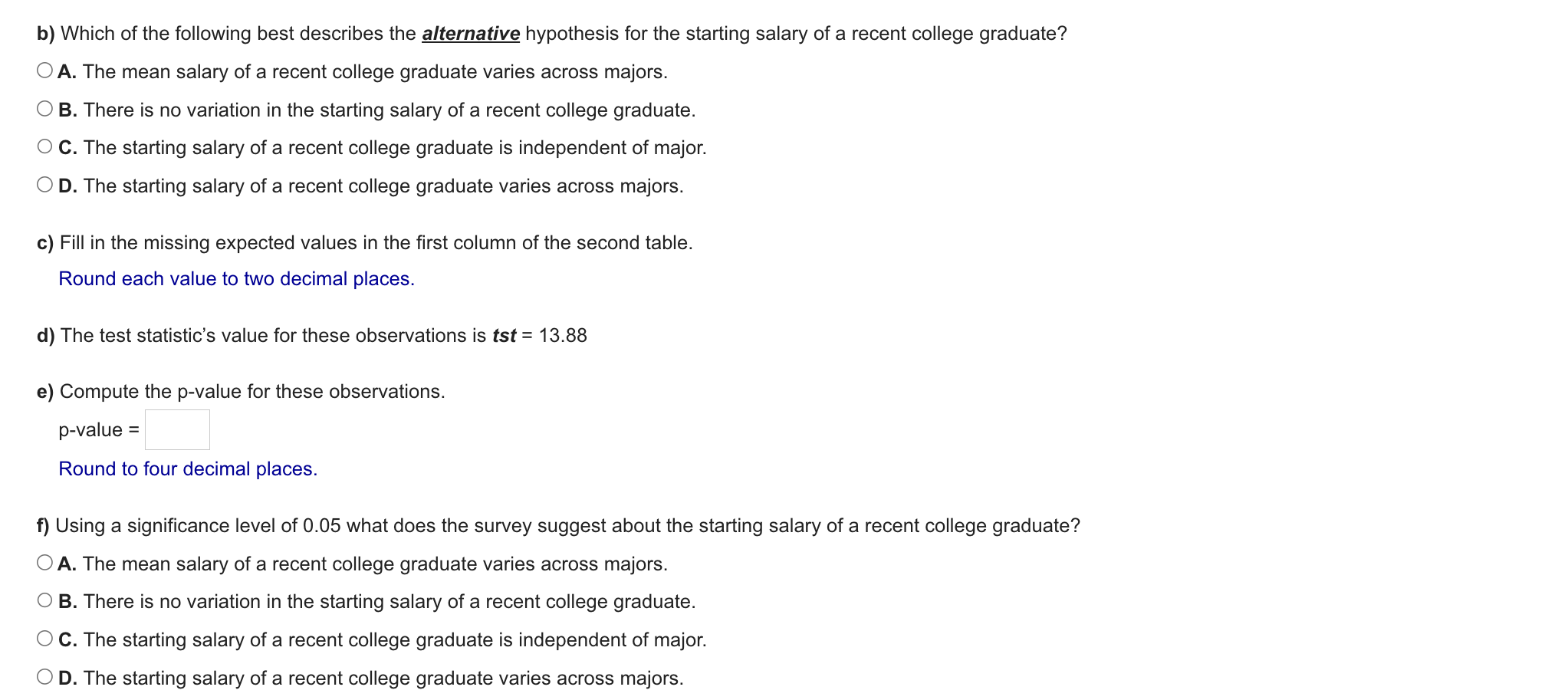Select option B stating no variation in starting salary
The height and width of the screenshot is (700, 1568).
[x=44, y=107]
